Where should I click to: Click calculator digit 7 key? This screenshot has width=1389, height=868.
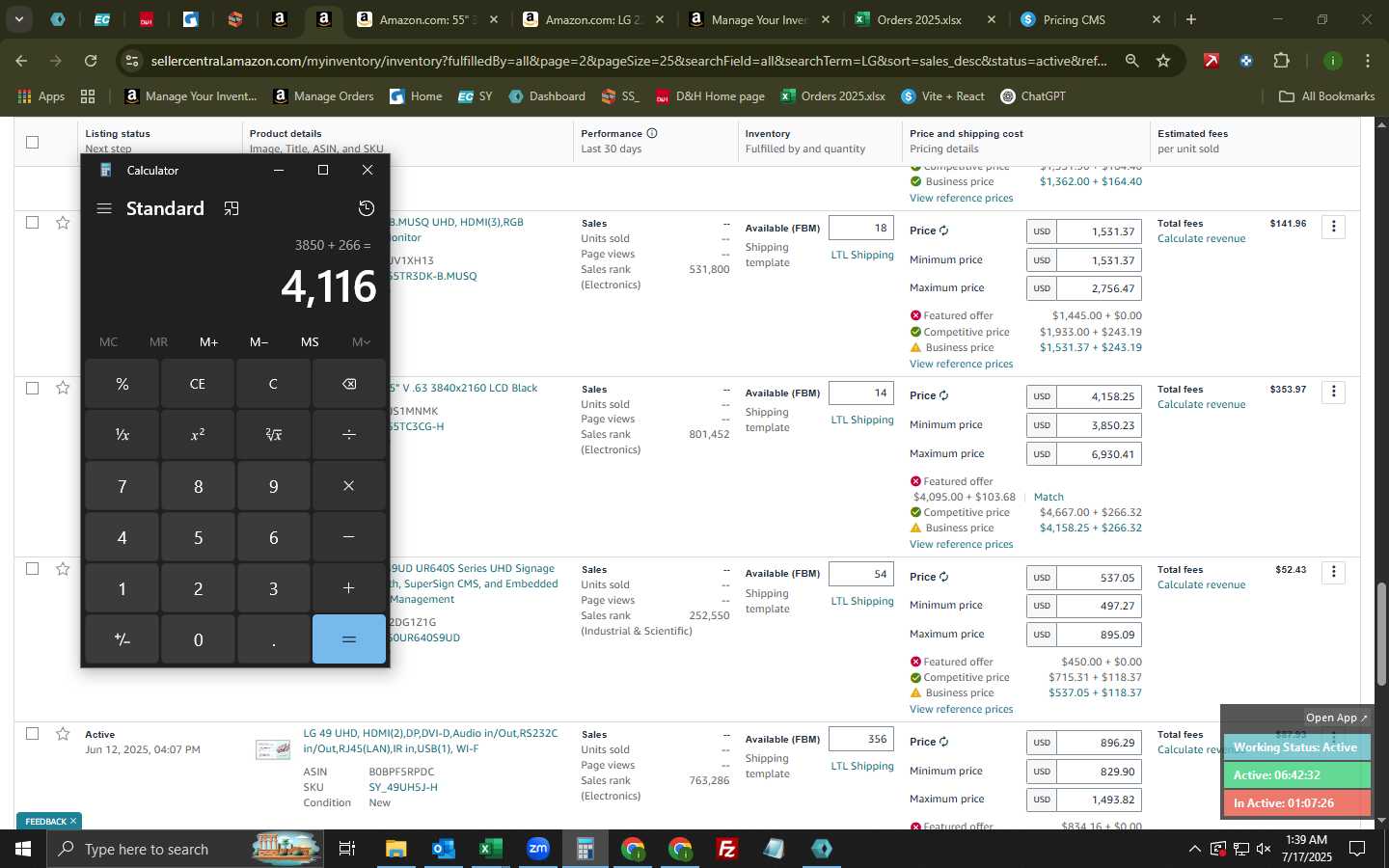122,486
